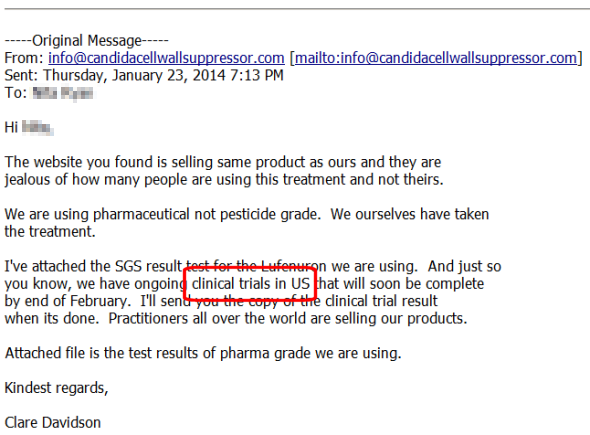The image size is (590, 435).
Task: Click the Attached file is the test results line
Action: (x=203, y=353)
